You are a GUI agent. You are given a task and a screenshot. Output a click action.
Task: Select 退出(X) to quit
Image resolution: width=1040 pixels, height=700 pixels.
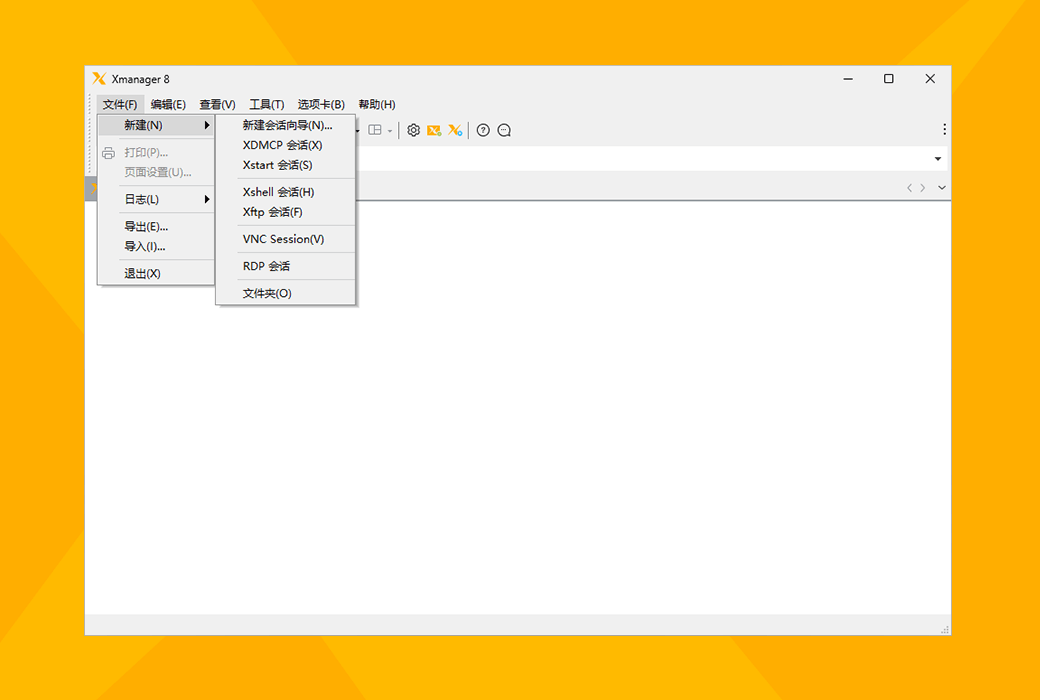coord(156,273)
